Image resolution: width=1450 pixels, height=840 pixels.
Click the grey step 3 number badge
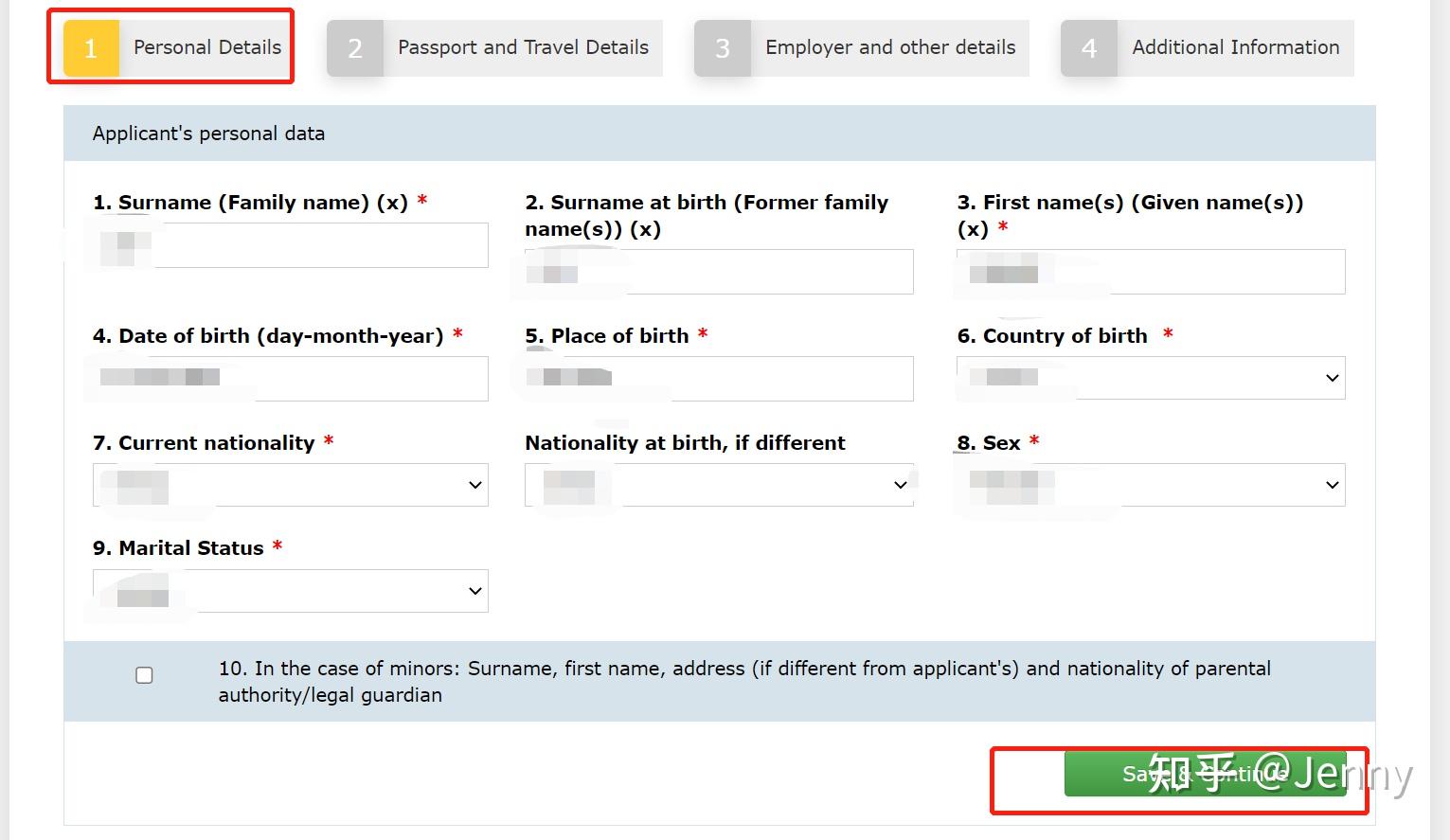[x=723, y=48]
